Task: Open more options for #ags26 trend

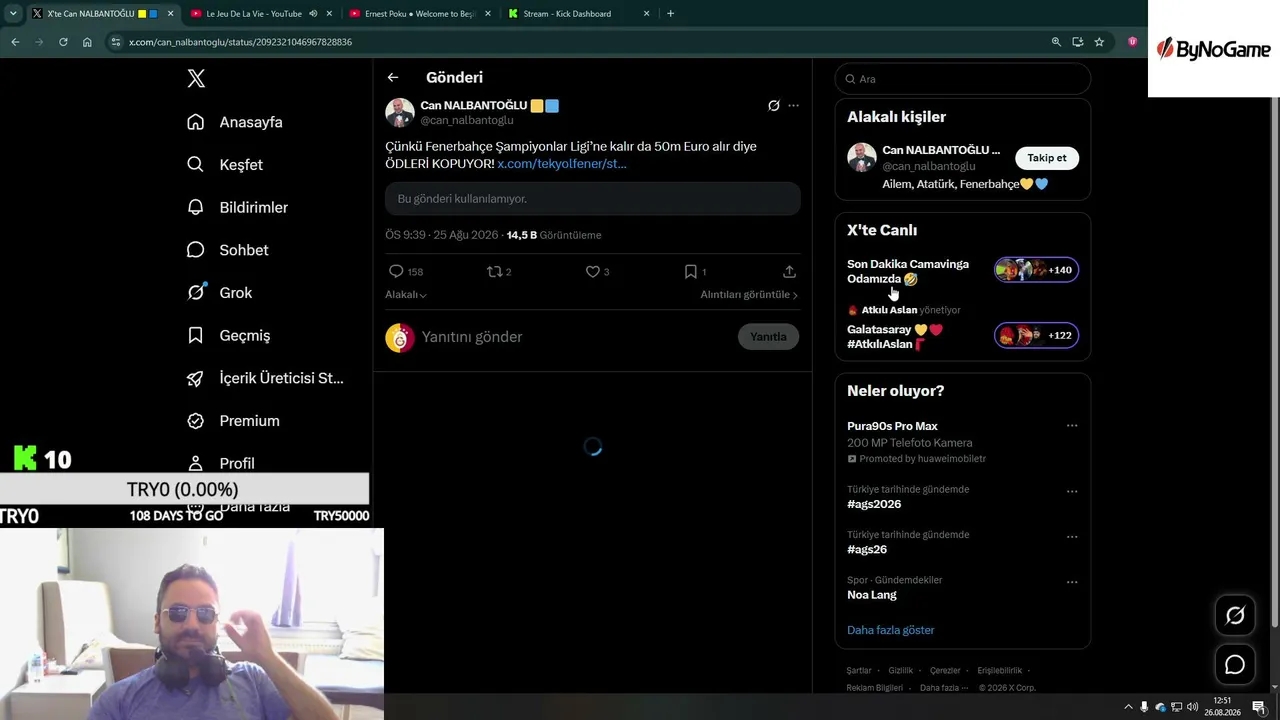Action: point(1072,536)
